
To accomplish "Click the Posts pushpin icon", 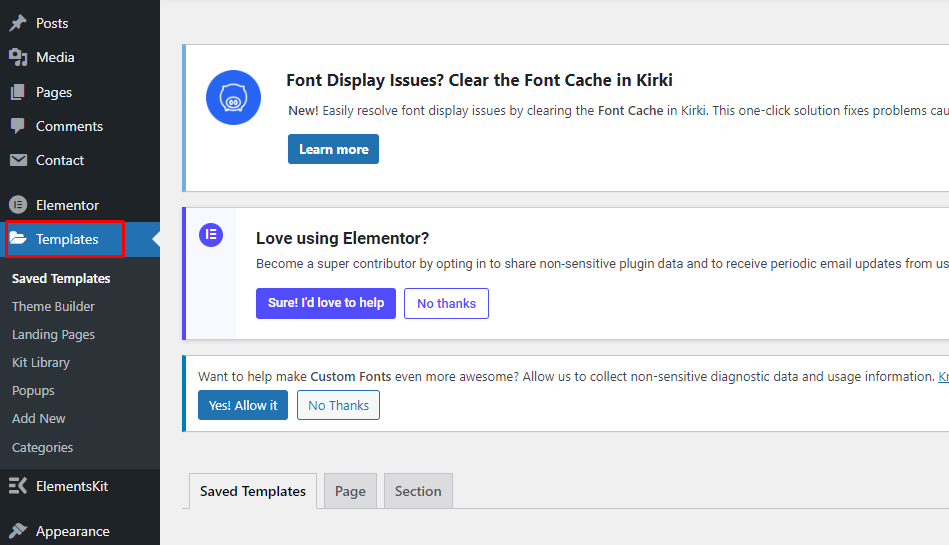I will click(x=18, y=23).
